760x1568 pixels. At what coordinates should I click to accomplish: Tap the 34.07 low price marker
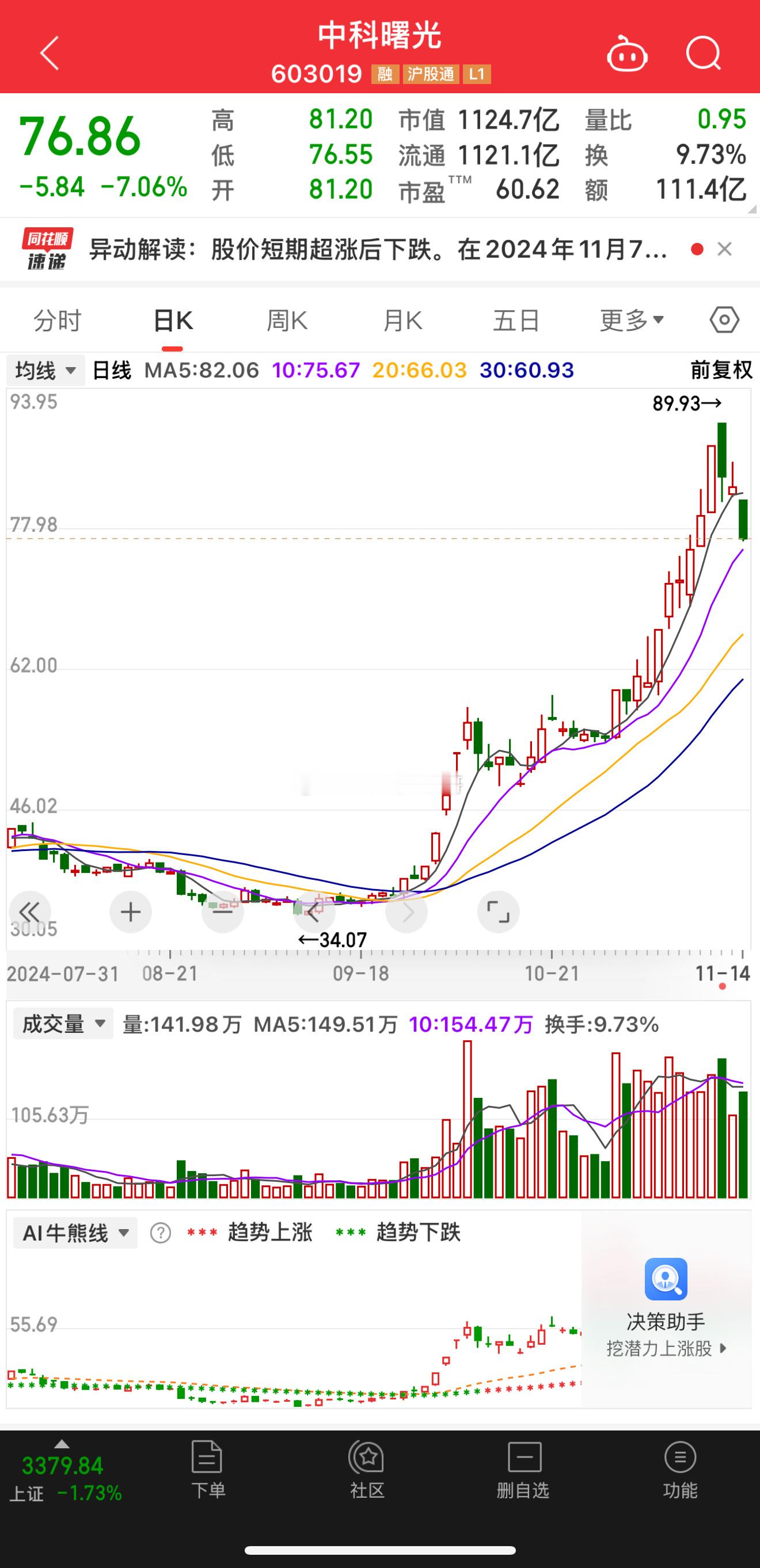coord(333,940)
